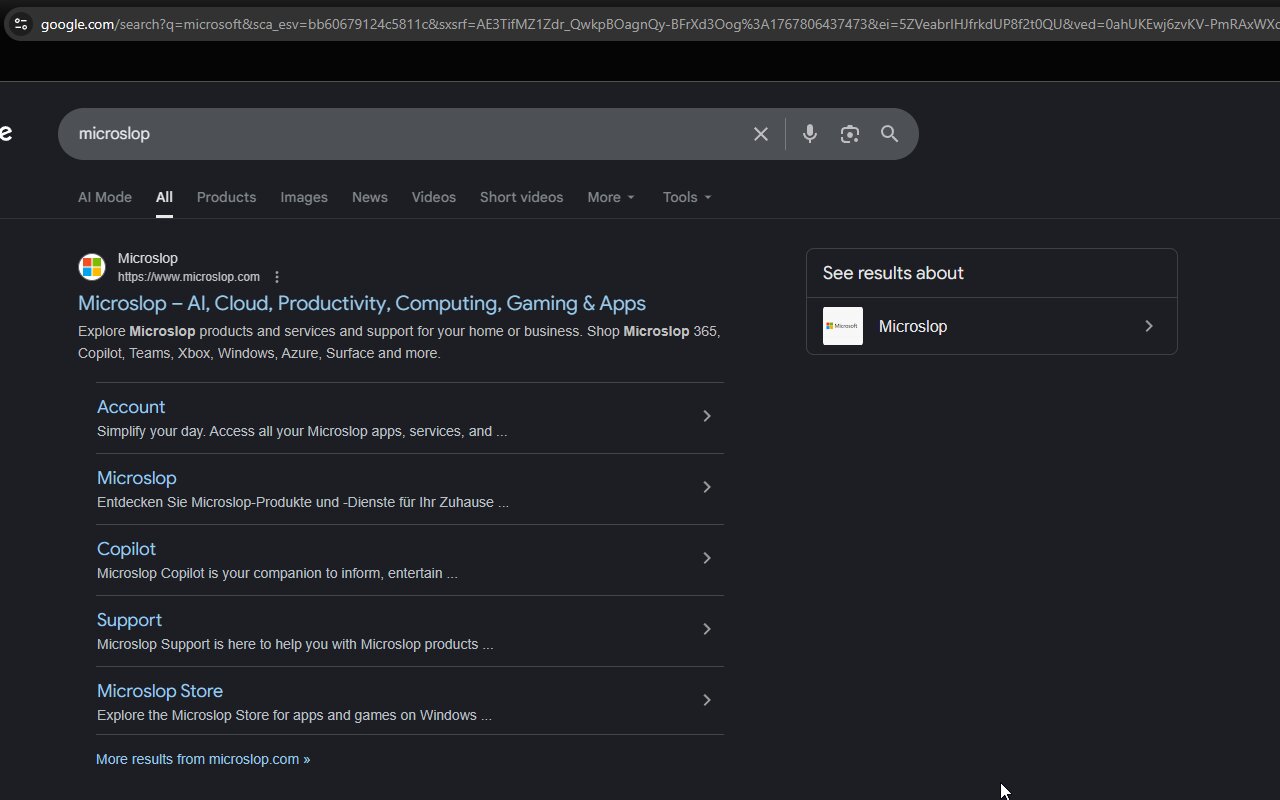Image resolution: width=1280 pixels, height=800 pixels.
Task: Switch to the News tab
Action: [369, 197]
